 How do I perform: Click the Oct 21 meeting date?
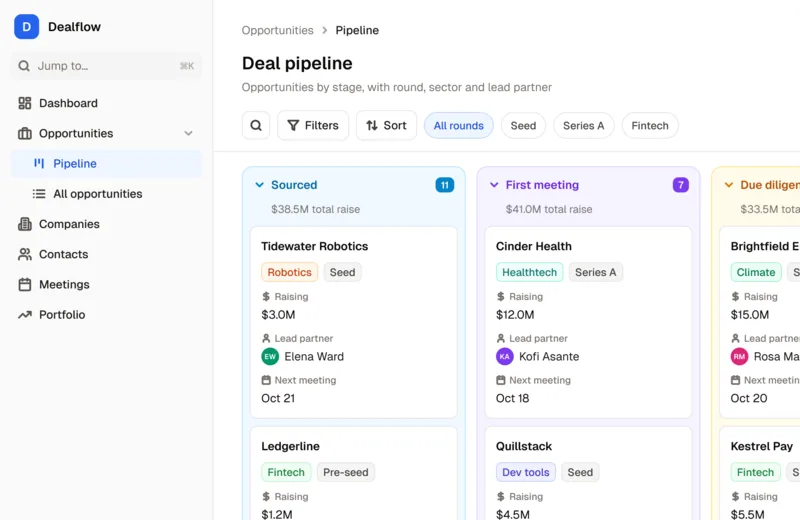[x=278, y=398]
